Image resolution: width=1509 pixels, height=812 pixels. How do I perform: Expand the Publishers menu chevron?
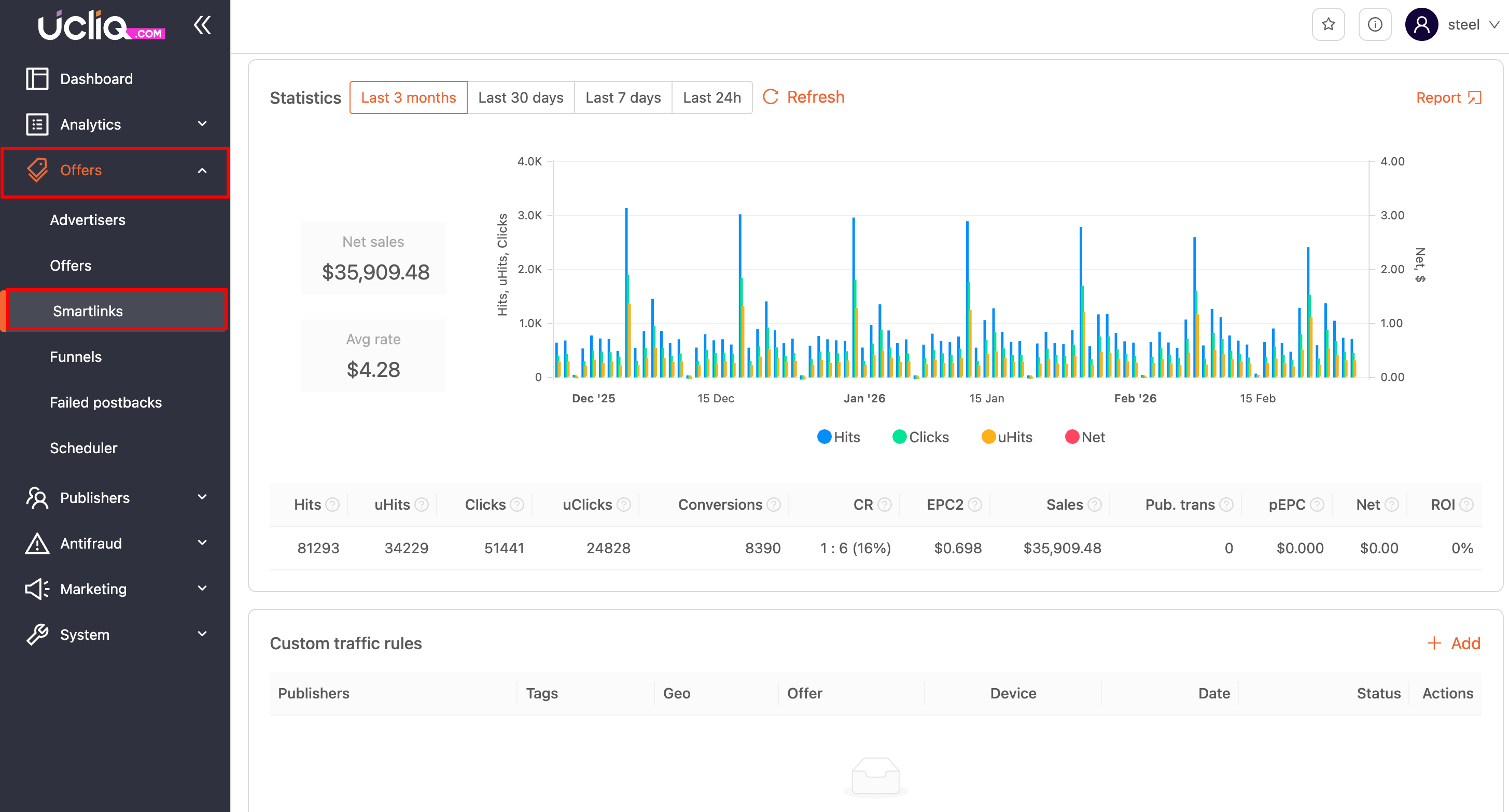(202, 497)
